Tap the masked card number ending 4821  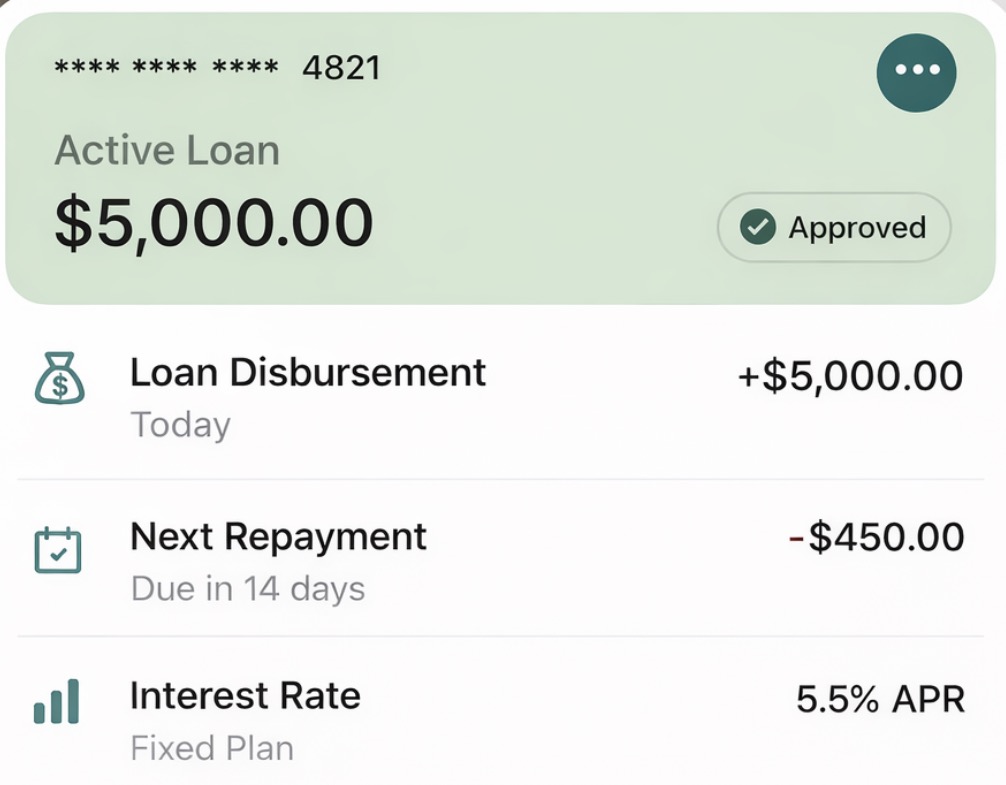(x=217, y=67)
